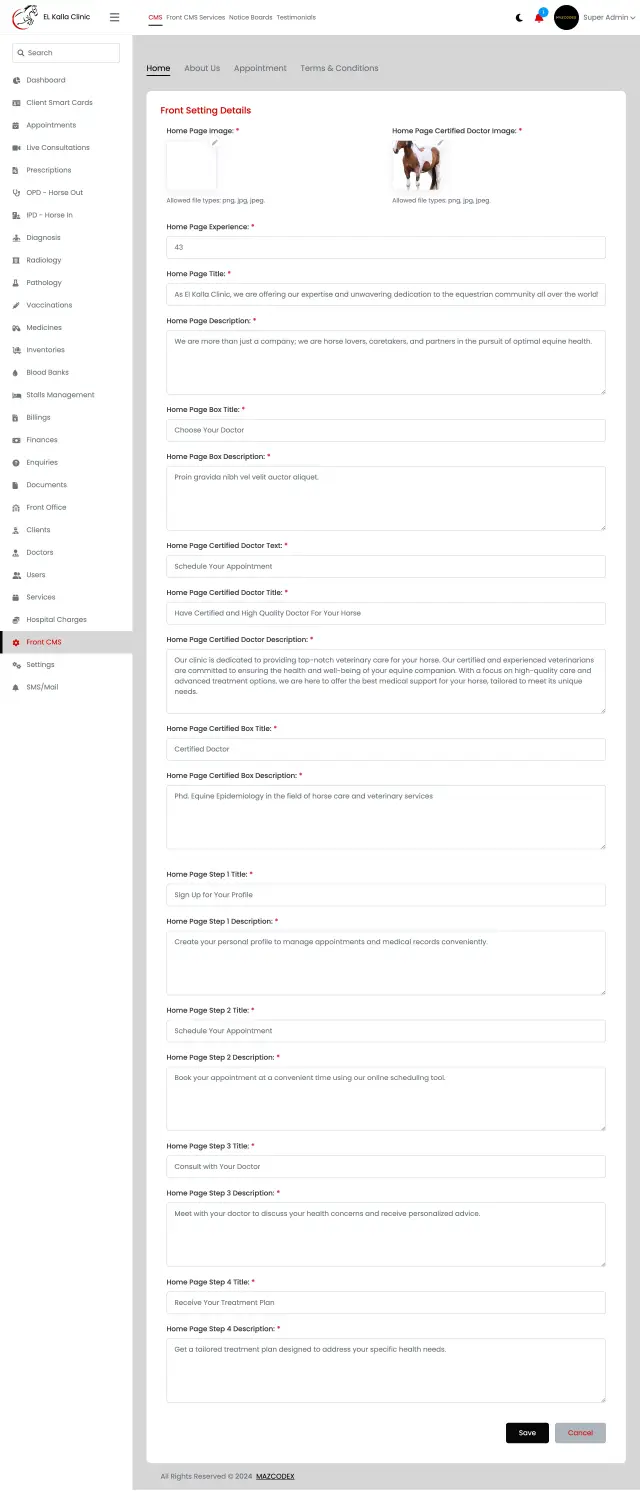This screenshot has height=1491, width=640.
Task: Click the Home Page Box Title field
Action: click(x=386, y=430)
